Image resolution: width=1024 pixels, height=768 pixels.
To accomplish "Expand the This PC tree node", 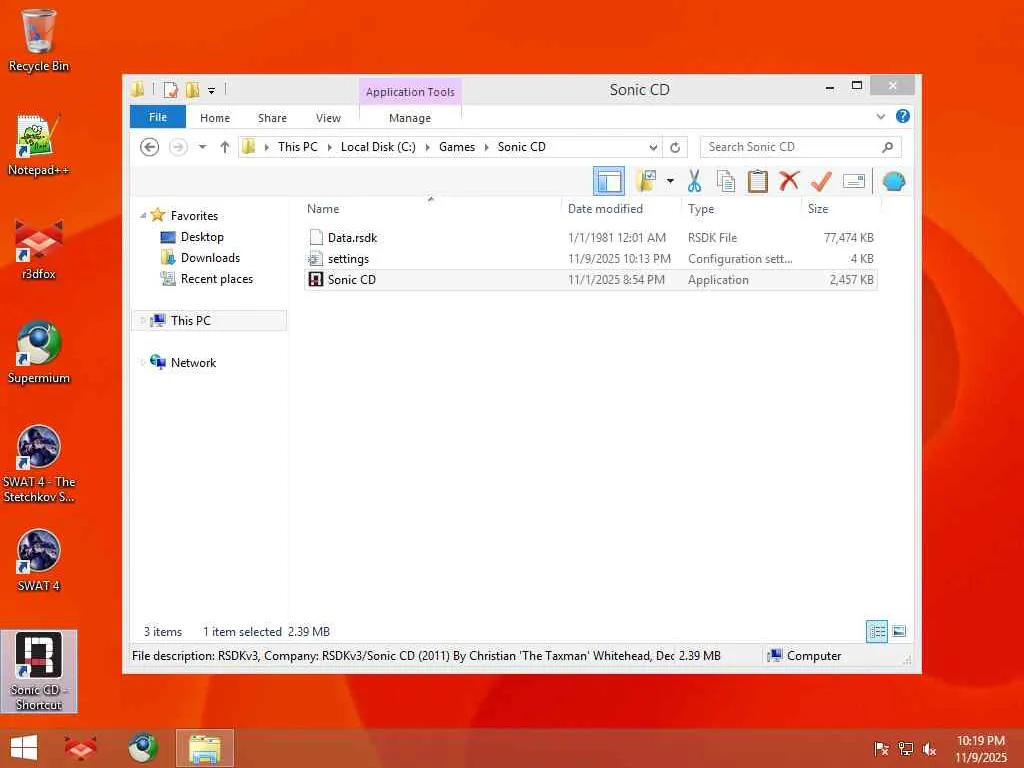I will pyautogui.click(x=143, y=321).
